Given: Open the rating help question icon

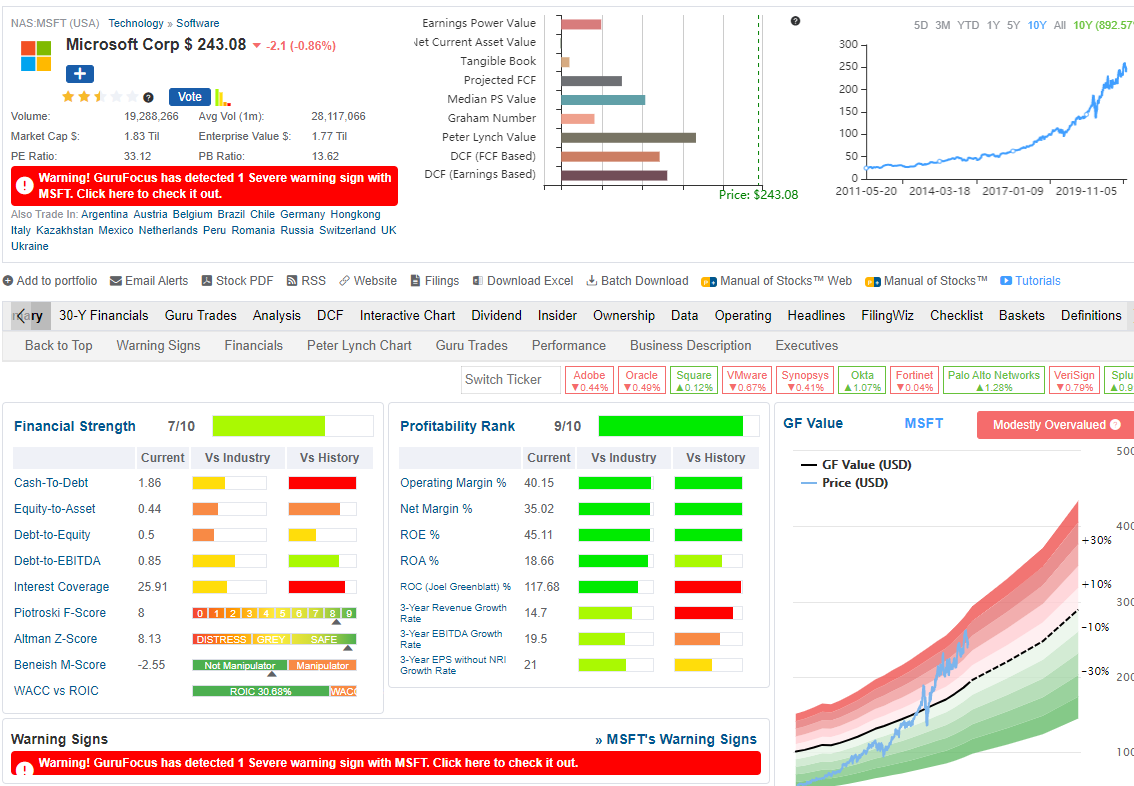Looking at the screenshot, I should [148, 97].
